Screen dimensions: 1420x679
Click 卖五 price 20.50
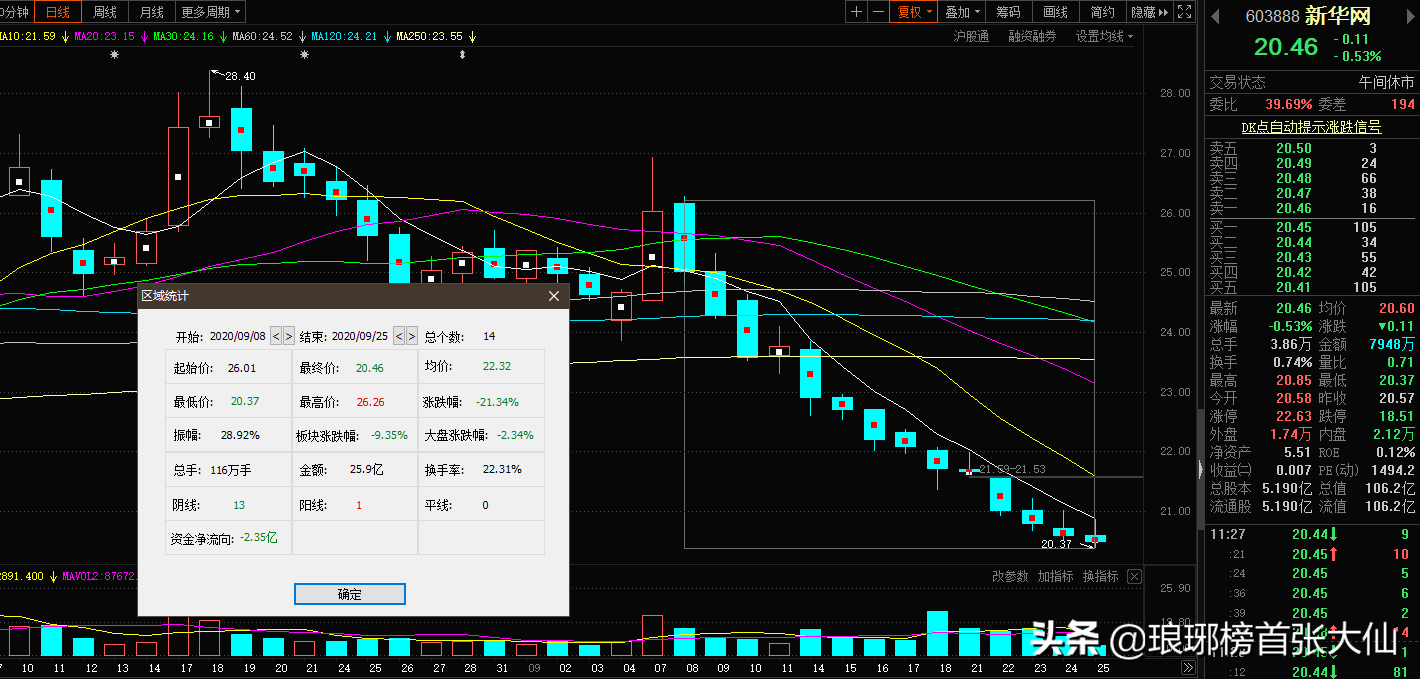coord(1293,148)
